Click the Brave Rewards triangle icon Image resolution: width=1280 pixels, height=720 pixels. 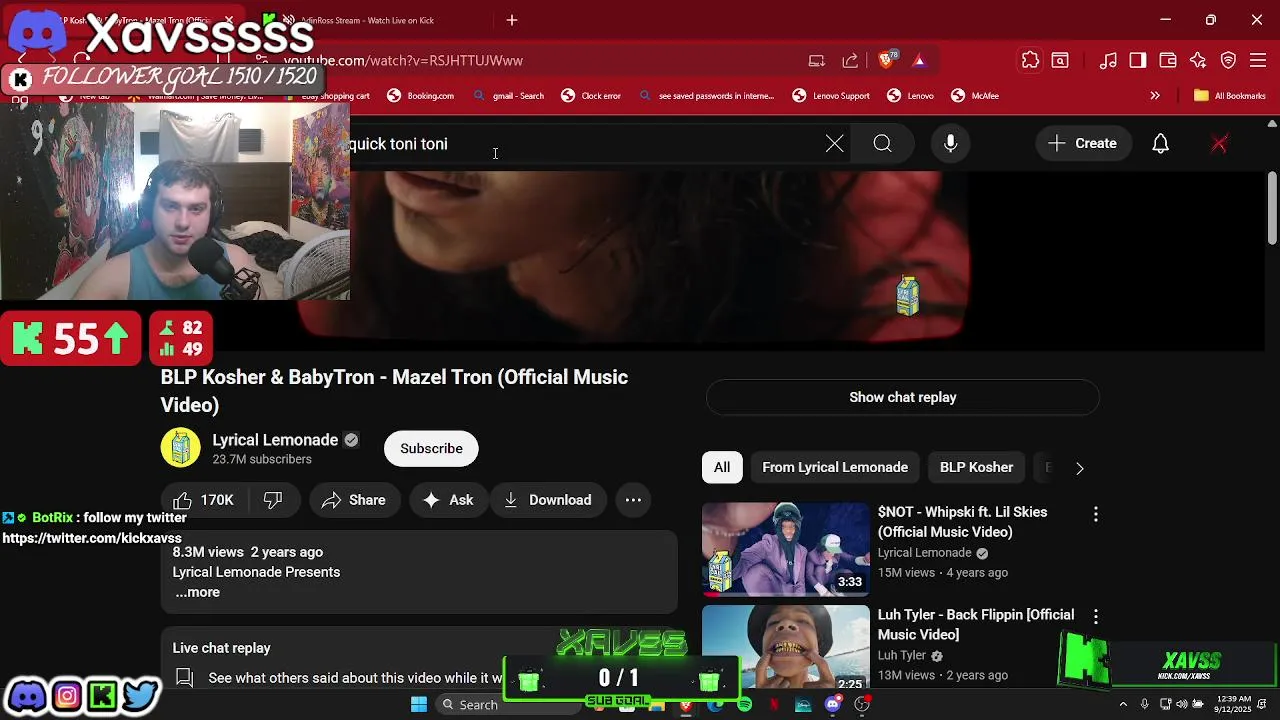point(919,61)
